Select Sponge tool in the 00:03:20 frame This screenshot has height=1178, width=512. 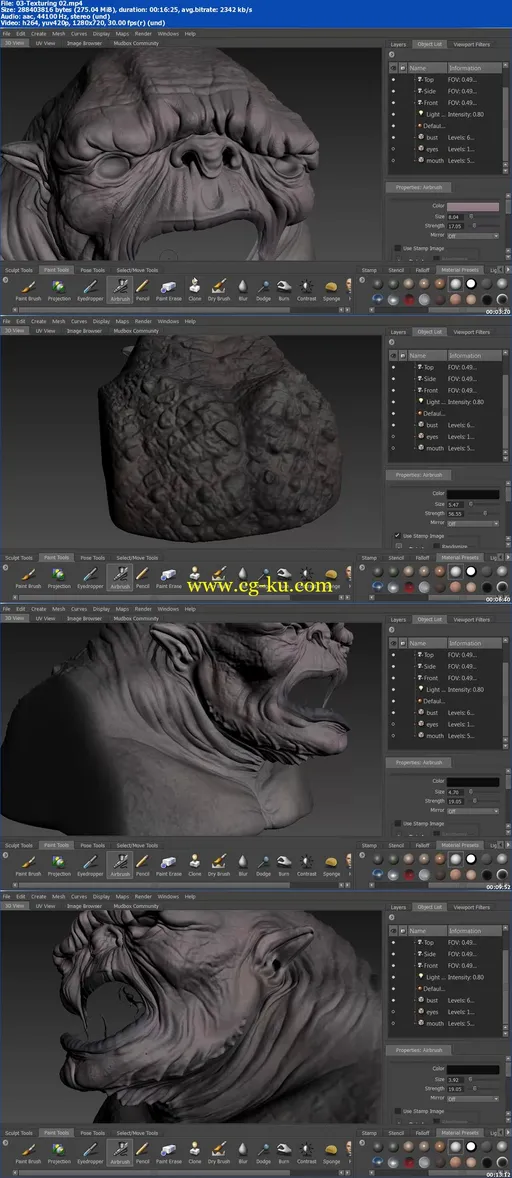331,289
